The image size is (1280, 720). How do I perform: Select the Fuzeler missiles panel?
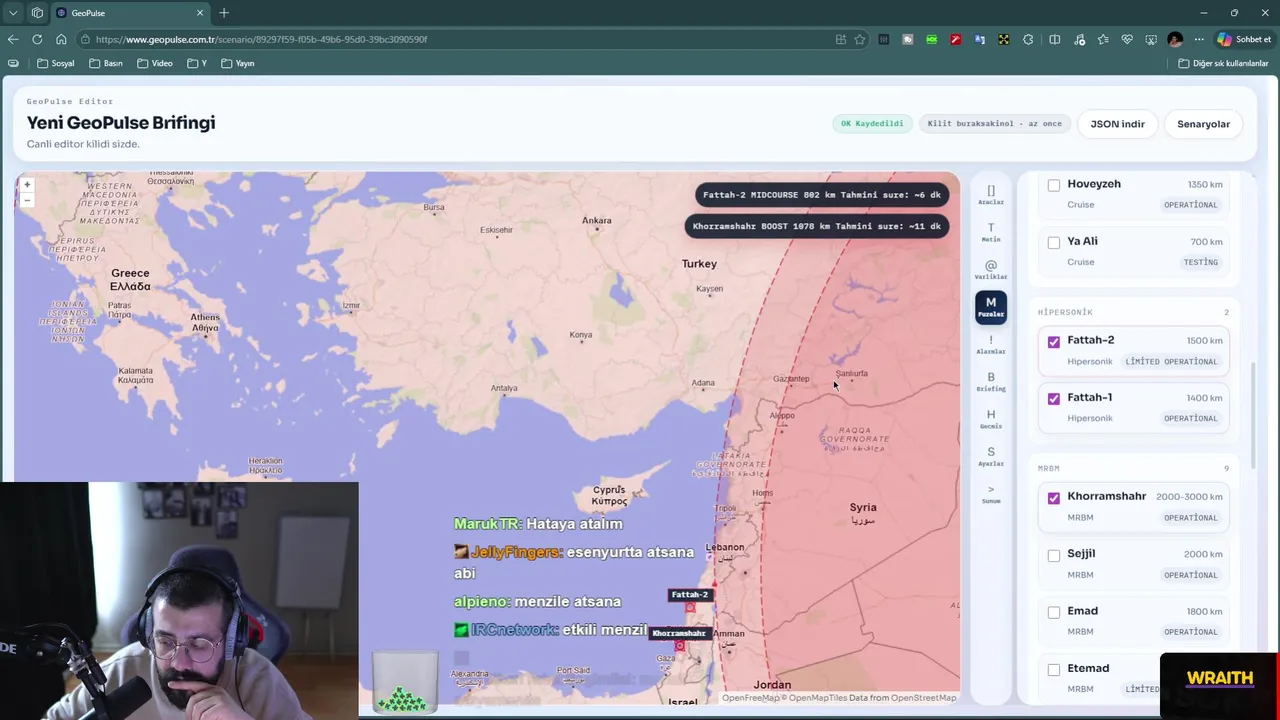point(991,307)
